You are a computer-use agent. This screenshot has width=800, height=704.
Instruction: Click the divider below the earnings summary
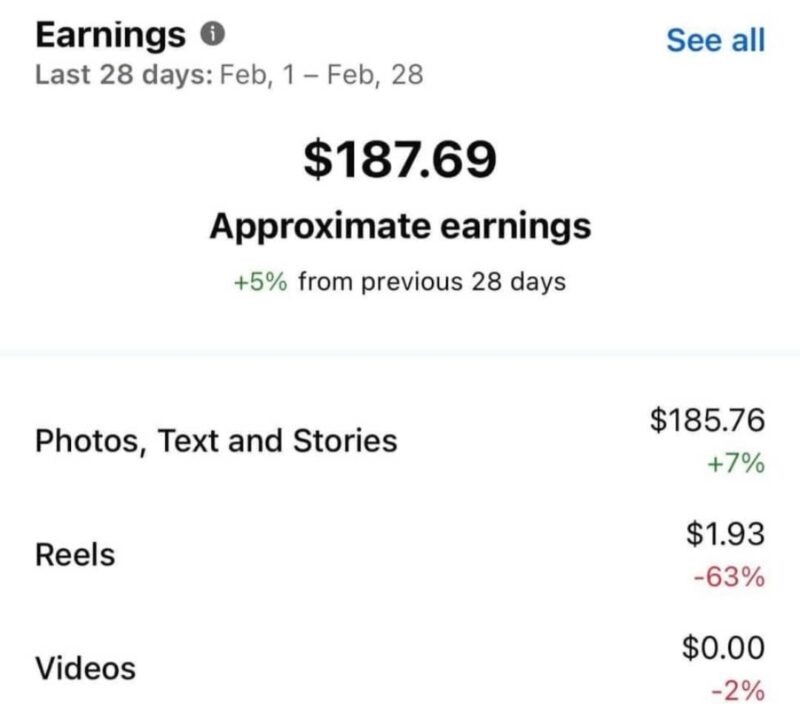[x=400, y=353]
